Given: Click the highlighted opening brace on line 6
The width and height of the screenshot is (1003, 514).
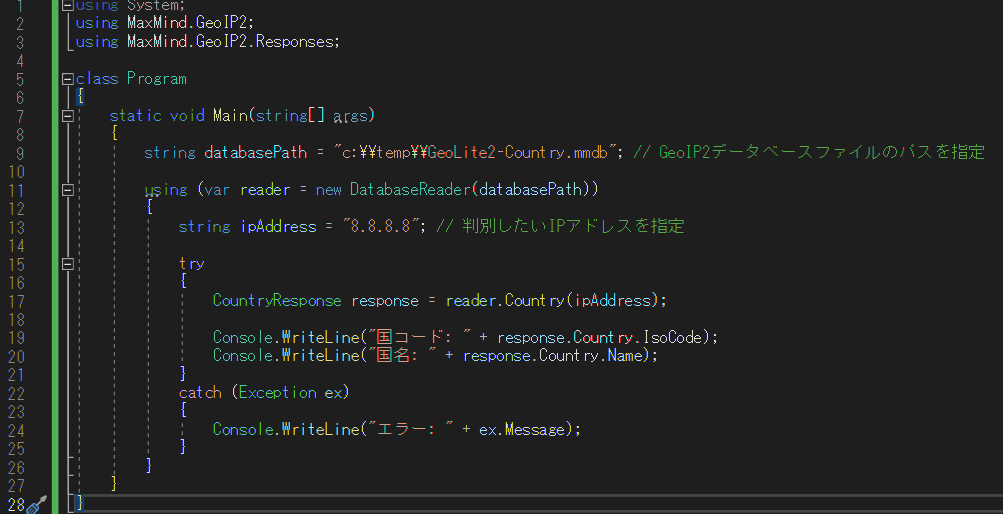Looking at the screenshot, I should point(80,97).
